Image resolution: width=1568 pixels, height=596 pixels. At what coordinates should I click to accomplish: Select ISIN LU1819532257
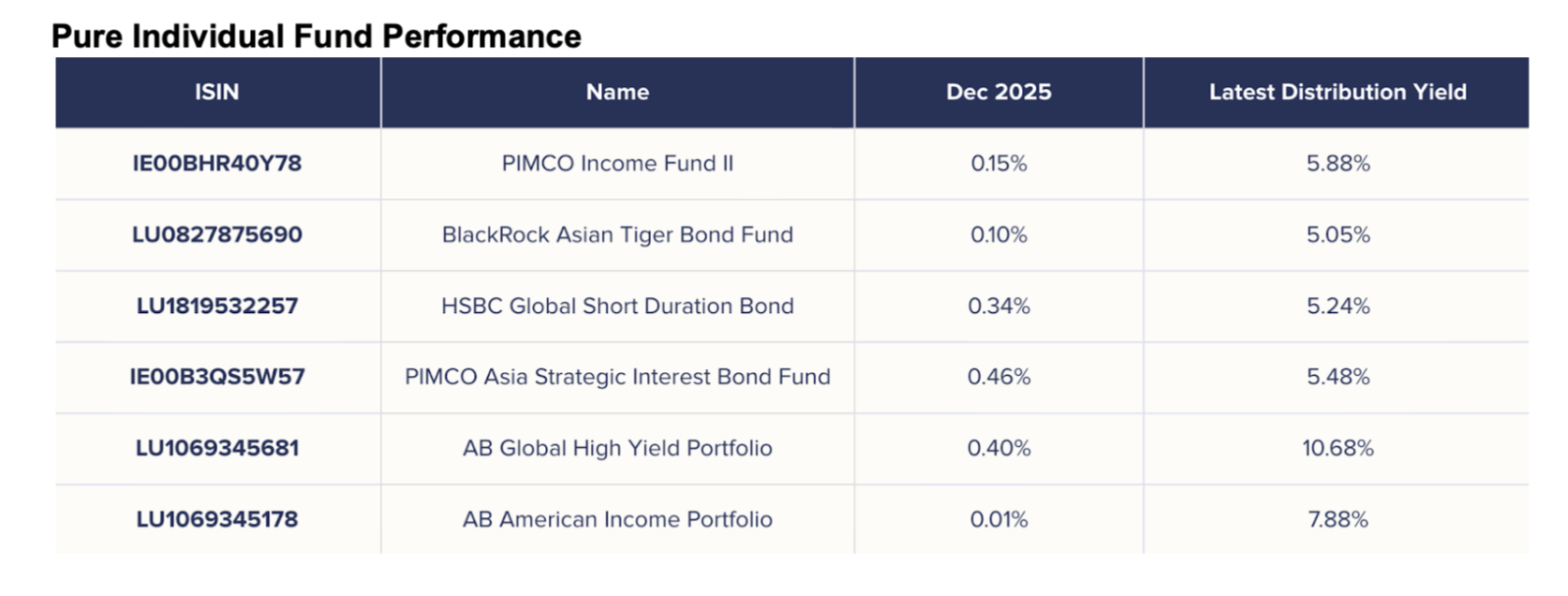[x=217, y=305]
